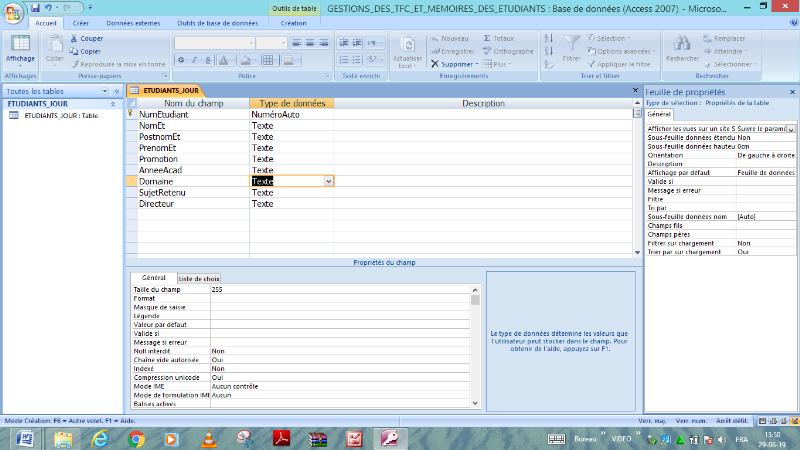The width and height of the screenshot is (800, 450).
Task: Collapse the ETUDIANTS_JOUR group in the navigation pane
Action: (x=112, y=103)
